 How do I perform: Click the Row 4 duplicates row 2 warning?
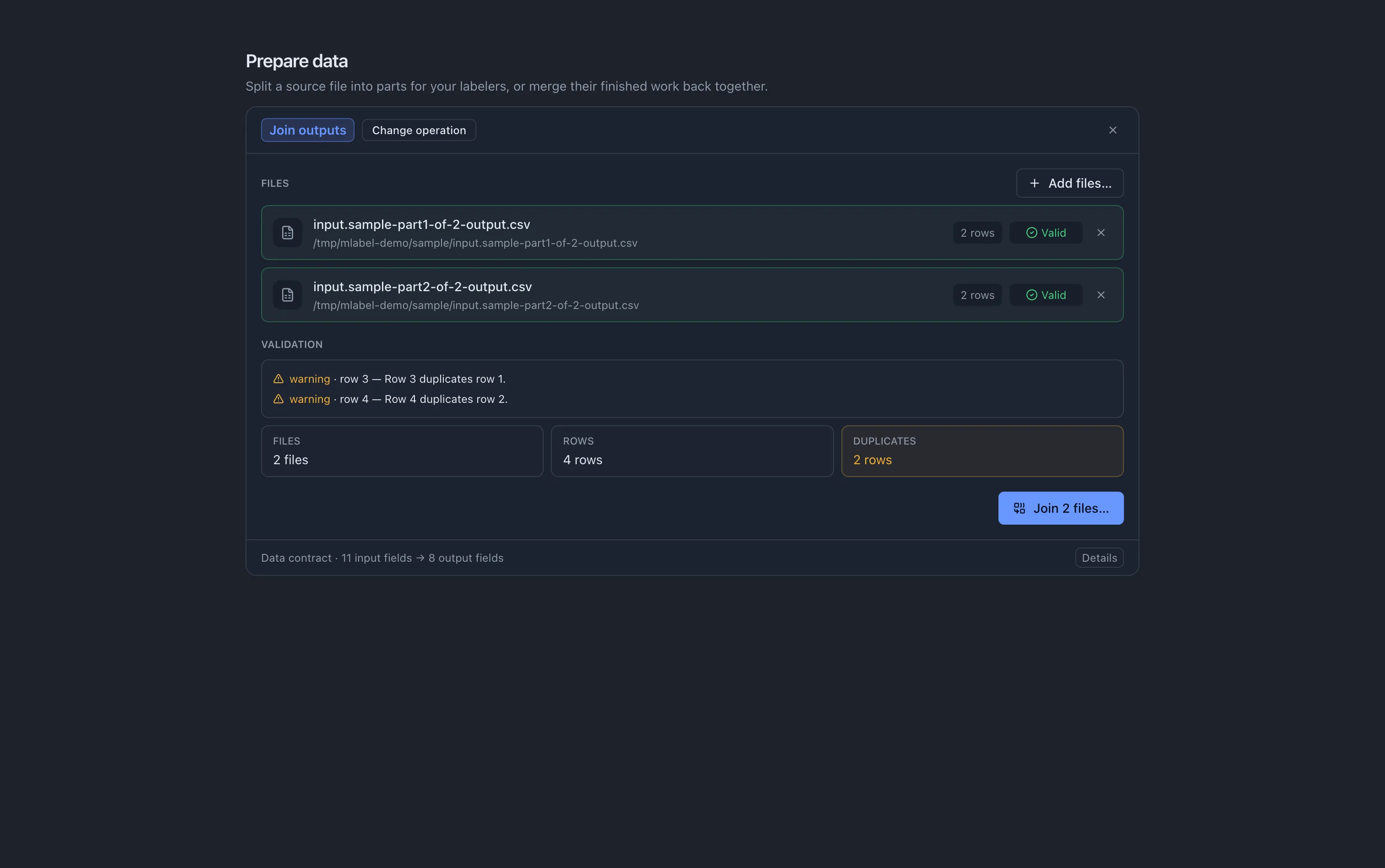390,399
